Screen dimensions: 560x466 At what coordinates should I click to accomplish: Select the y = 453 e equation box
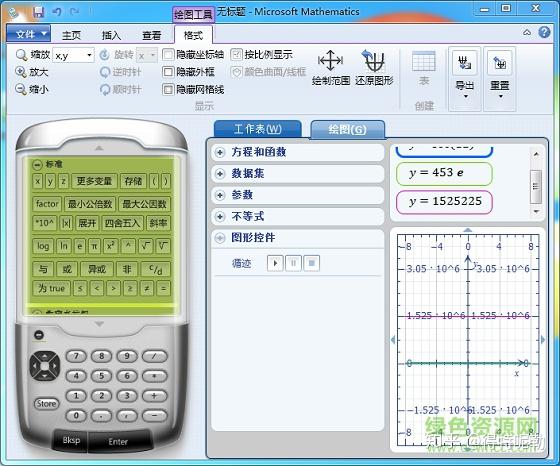click(x=444, y=174)
